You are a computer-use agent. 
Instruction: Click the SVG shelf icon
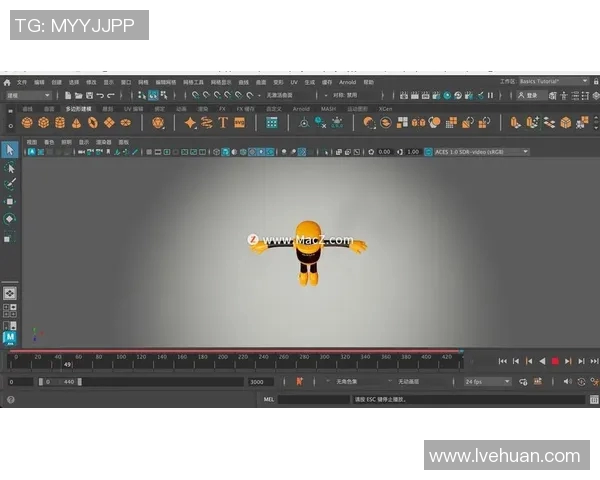click(240, 123)
